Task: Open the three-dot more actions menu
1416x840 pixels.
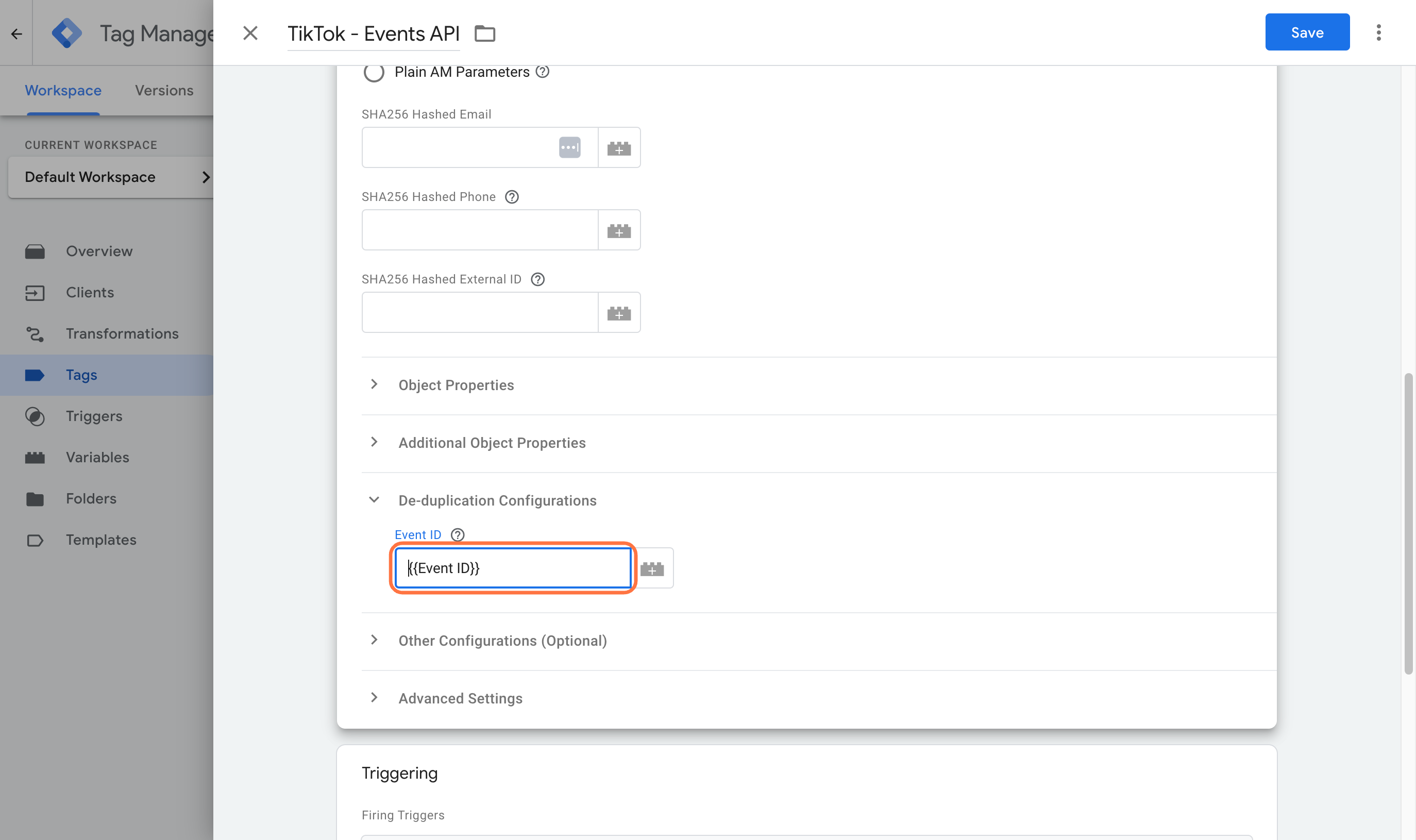Action: pos(1379,32)
